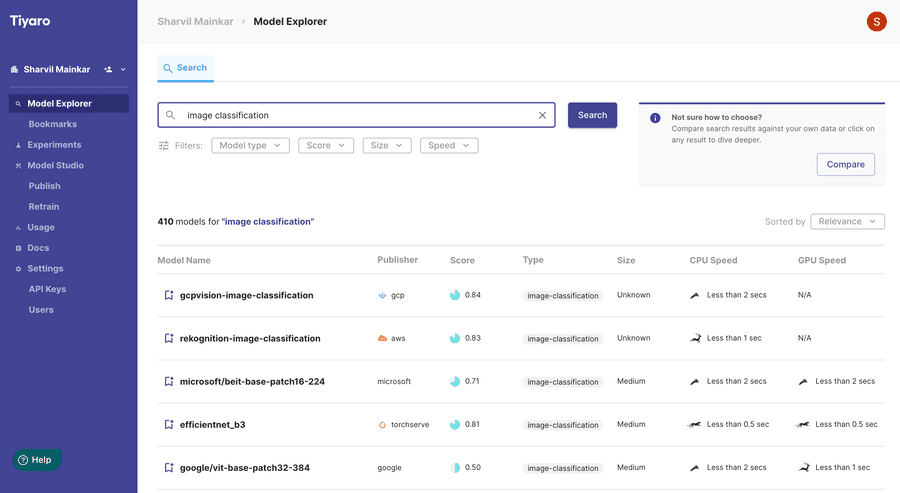The image size is (900, 493).
Task: Click the microsoft publisher text
Action: [x=394, y=381]
